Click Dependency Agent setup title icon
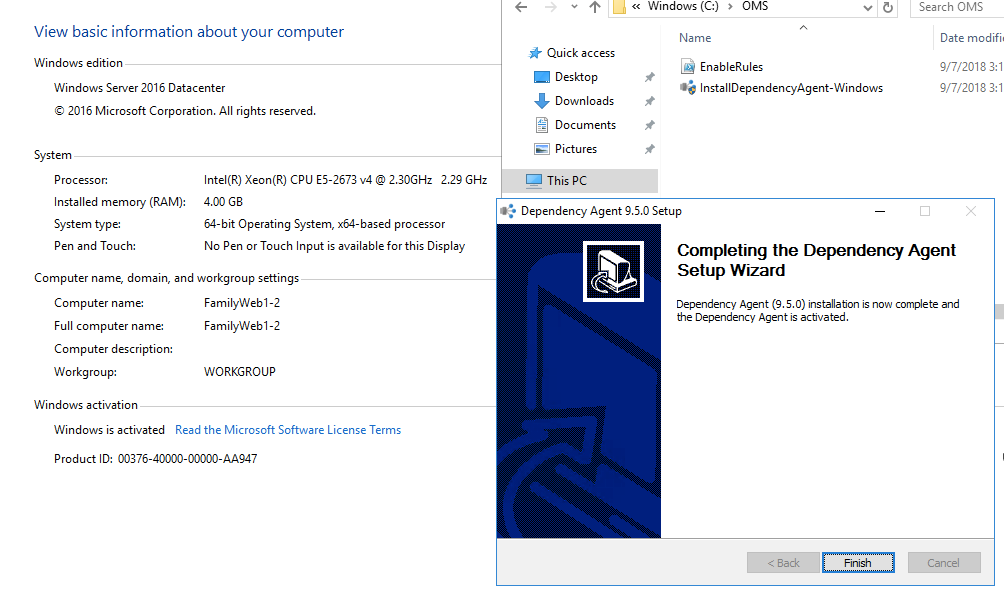The width and height of the screenshot is (1004, 599). click(x=508, y=211)
